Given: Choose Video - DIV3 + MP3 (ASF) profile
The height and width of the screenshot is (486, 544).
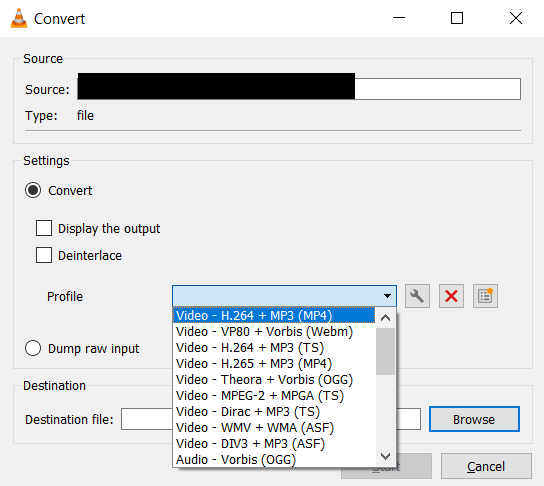Looking at the screenshot, I should [x=274, y=443].
